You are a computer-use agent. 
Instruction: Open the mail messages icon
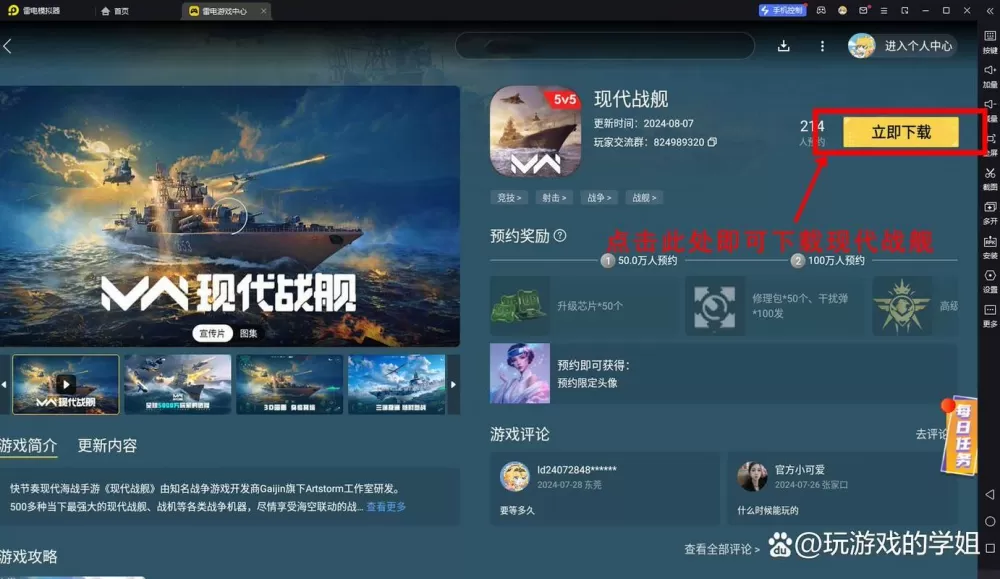(864, 10)
